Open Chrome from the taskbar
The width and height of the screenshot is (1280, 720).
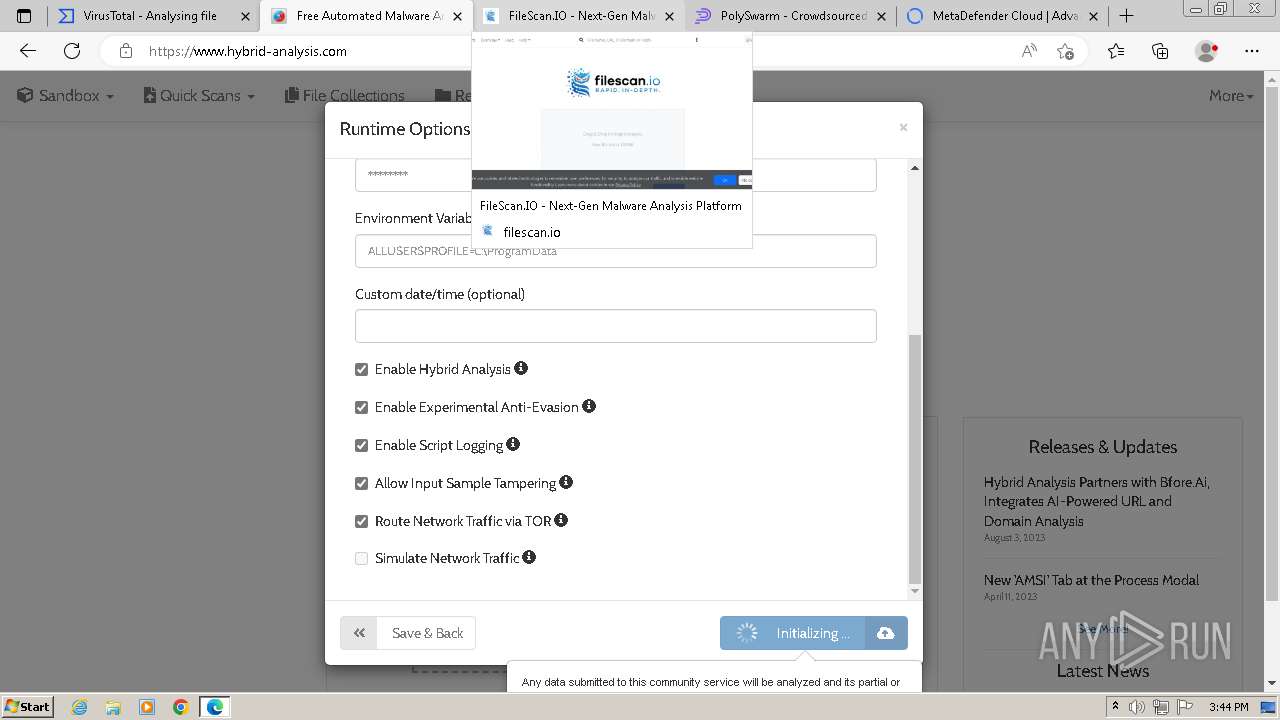coord(181,707)
